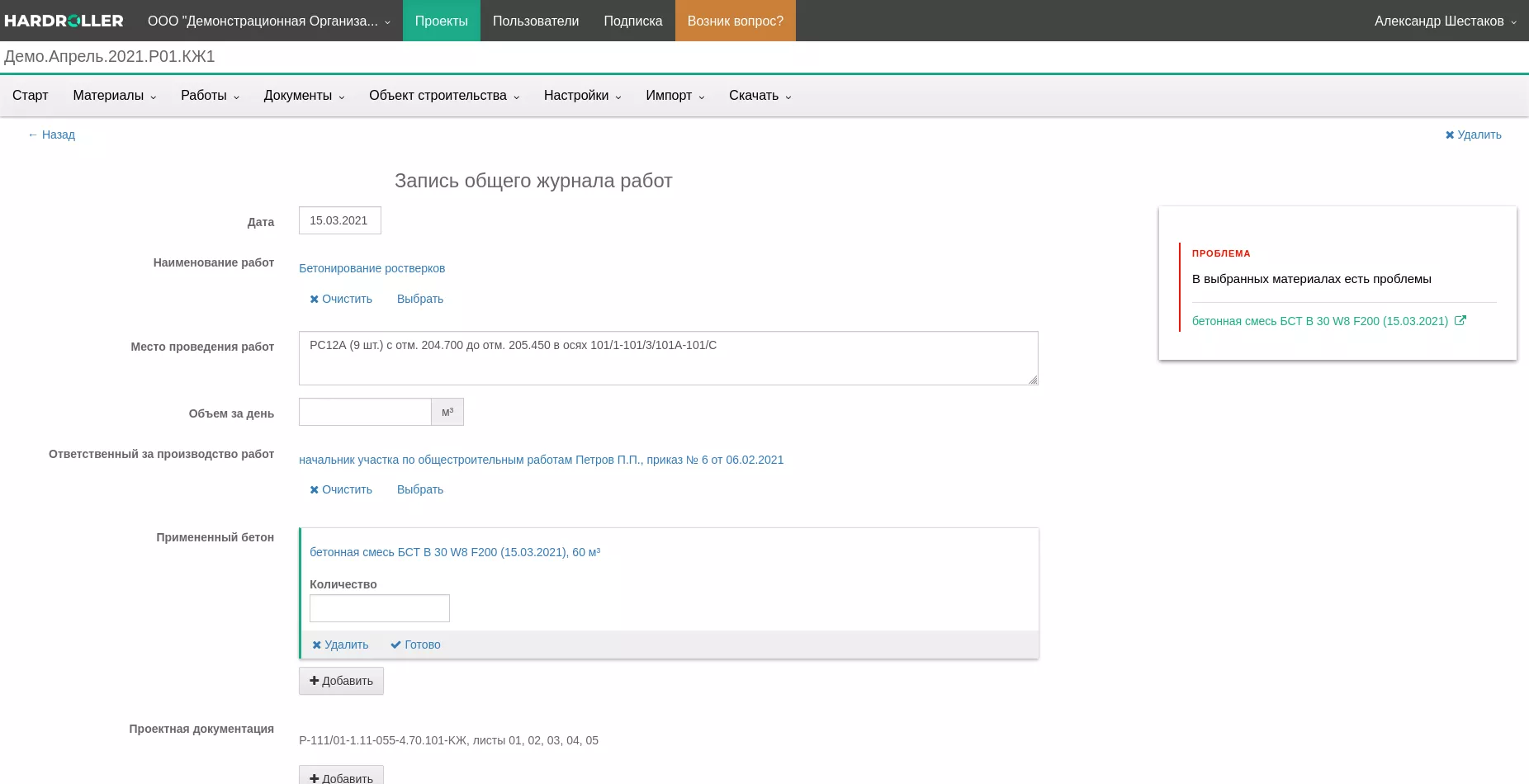The width and height of the screenshot is (1529, 784).
Task: Remove the applied concrete entry
Action: click(x=340, y=645)
